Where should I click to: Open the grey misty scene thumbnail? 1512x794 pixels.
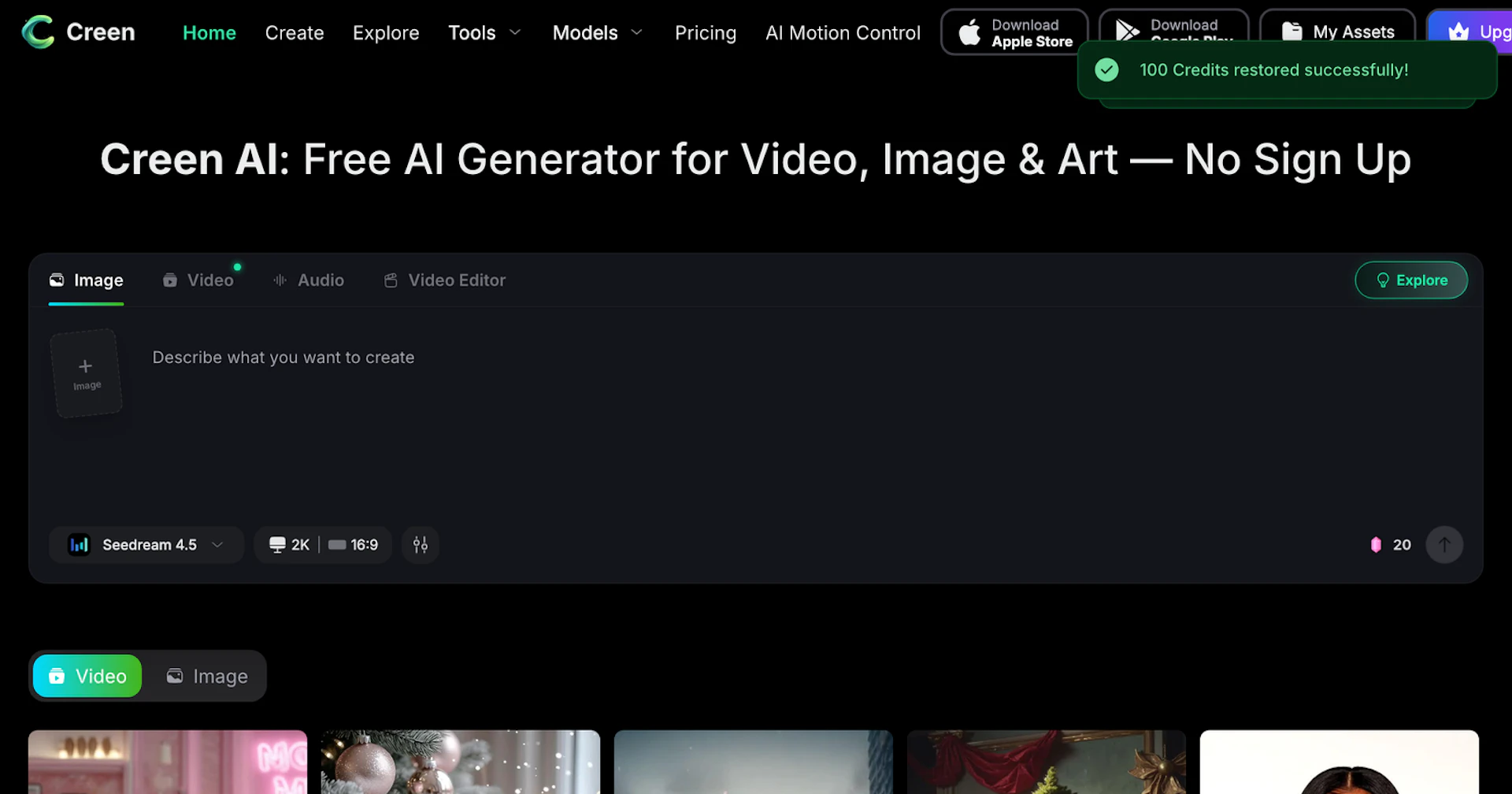[x=754, y=762]
